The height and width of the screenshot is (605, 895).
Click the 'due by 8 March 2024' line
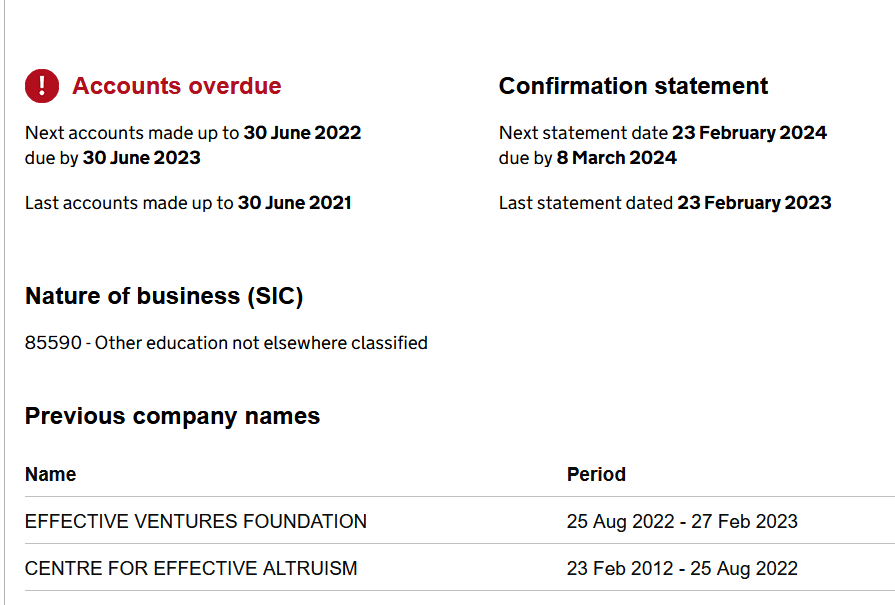587,158
